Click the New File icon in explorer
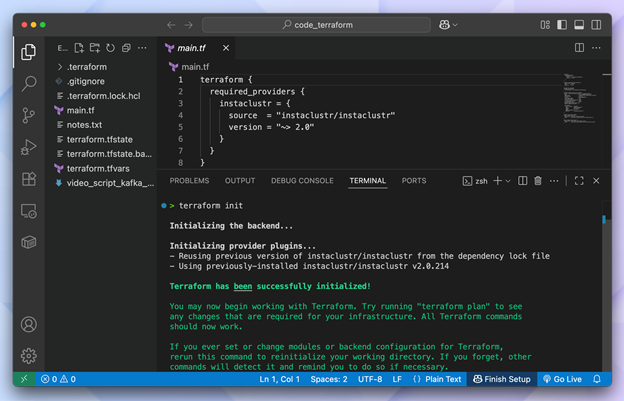This screenshot has height=401, width=624. point(79,48)
